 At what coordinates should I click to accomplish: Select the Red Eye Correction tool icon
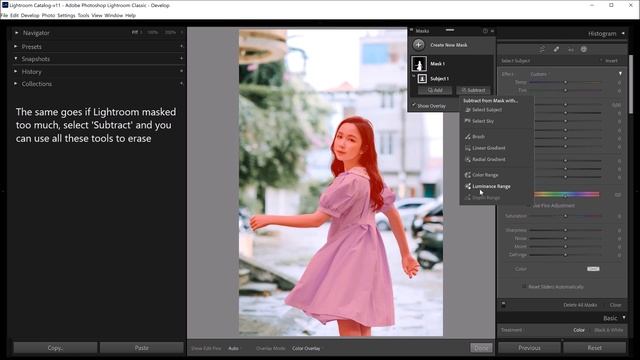[x=571, y=49]
